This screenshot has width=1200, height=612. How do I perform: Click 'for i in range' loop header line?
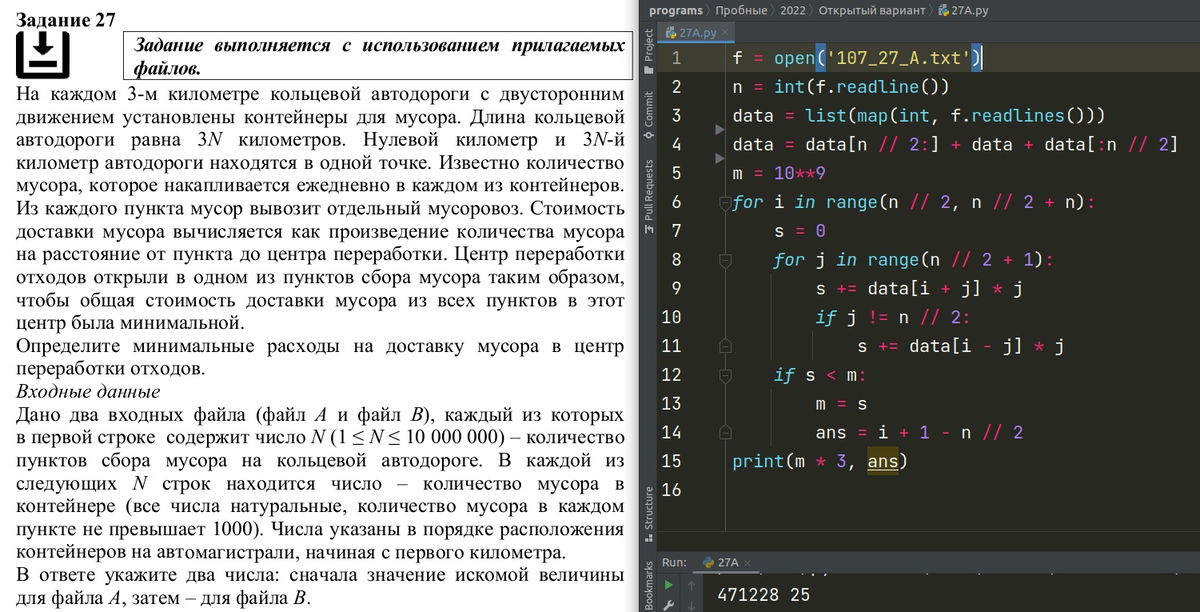(913, 202)
